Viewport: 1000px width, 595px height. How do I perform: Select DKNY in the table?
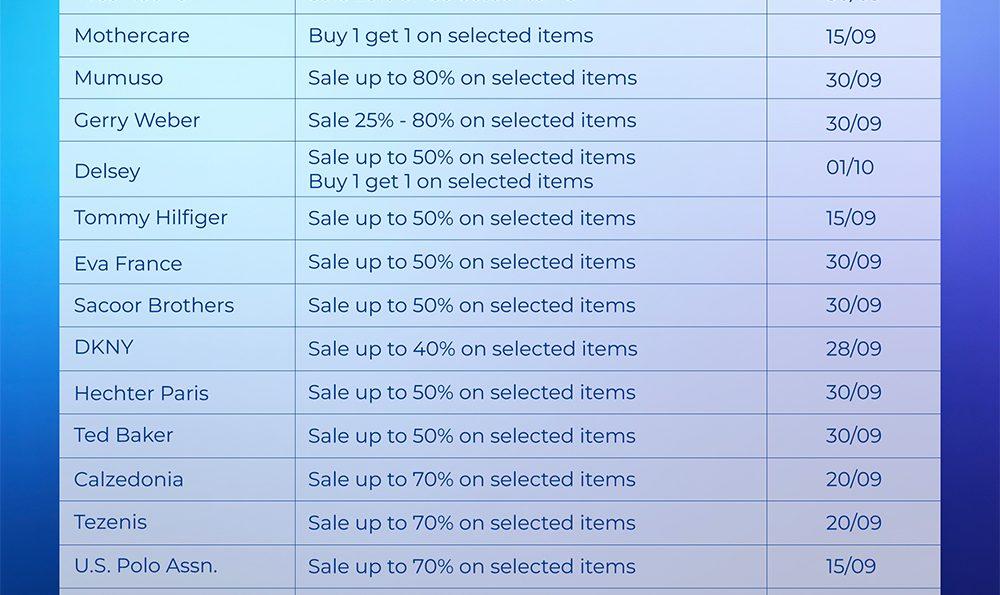coord(103,348)
